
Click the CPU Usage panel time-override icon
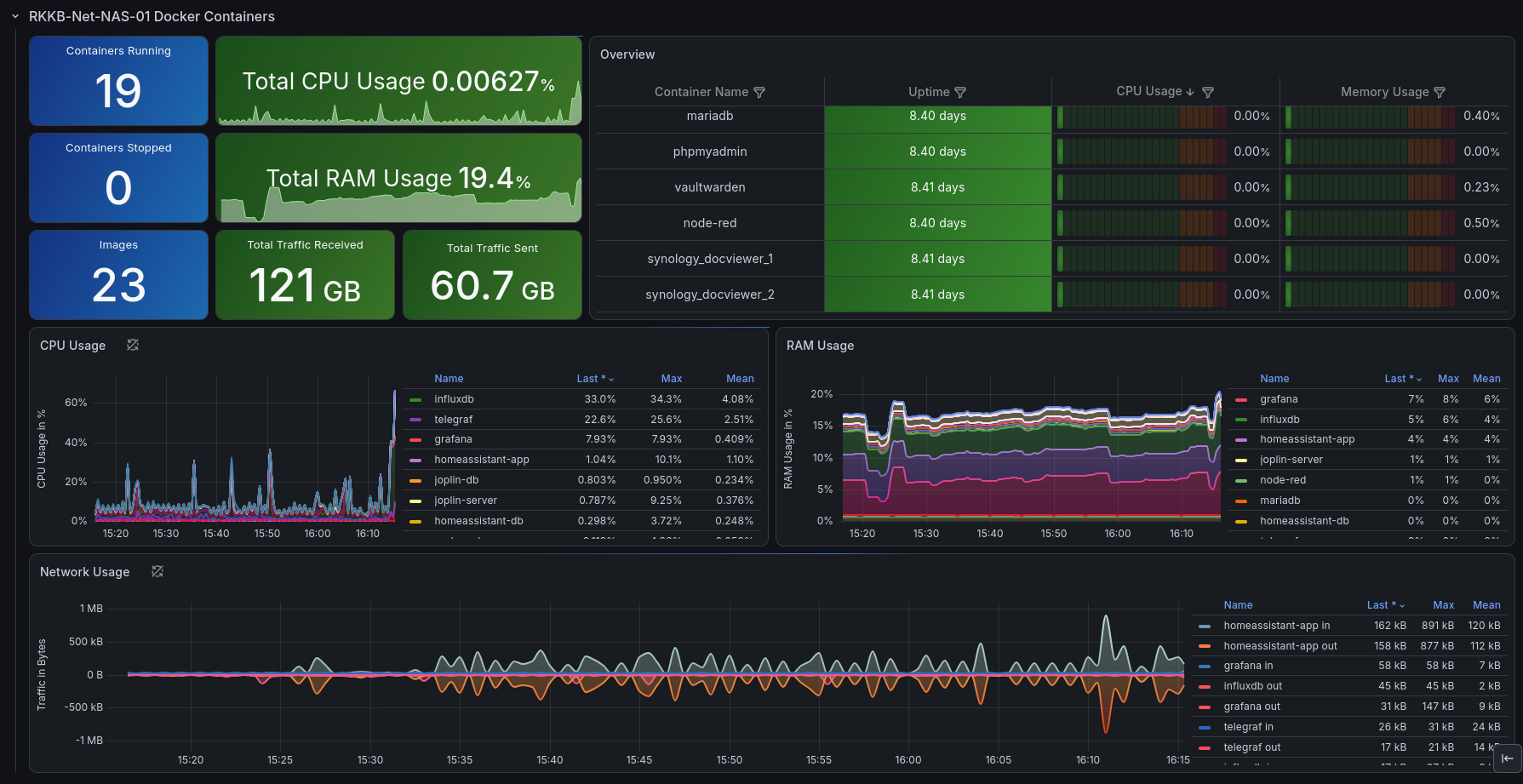click(x=133, y=345)
